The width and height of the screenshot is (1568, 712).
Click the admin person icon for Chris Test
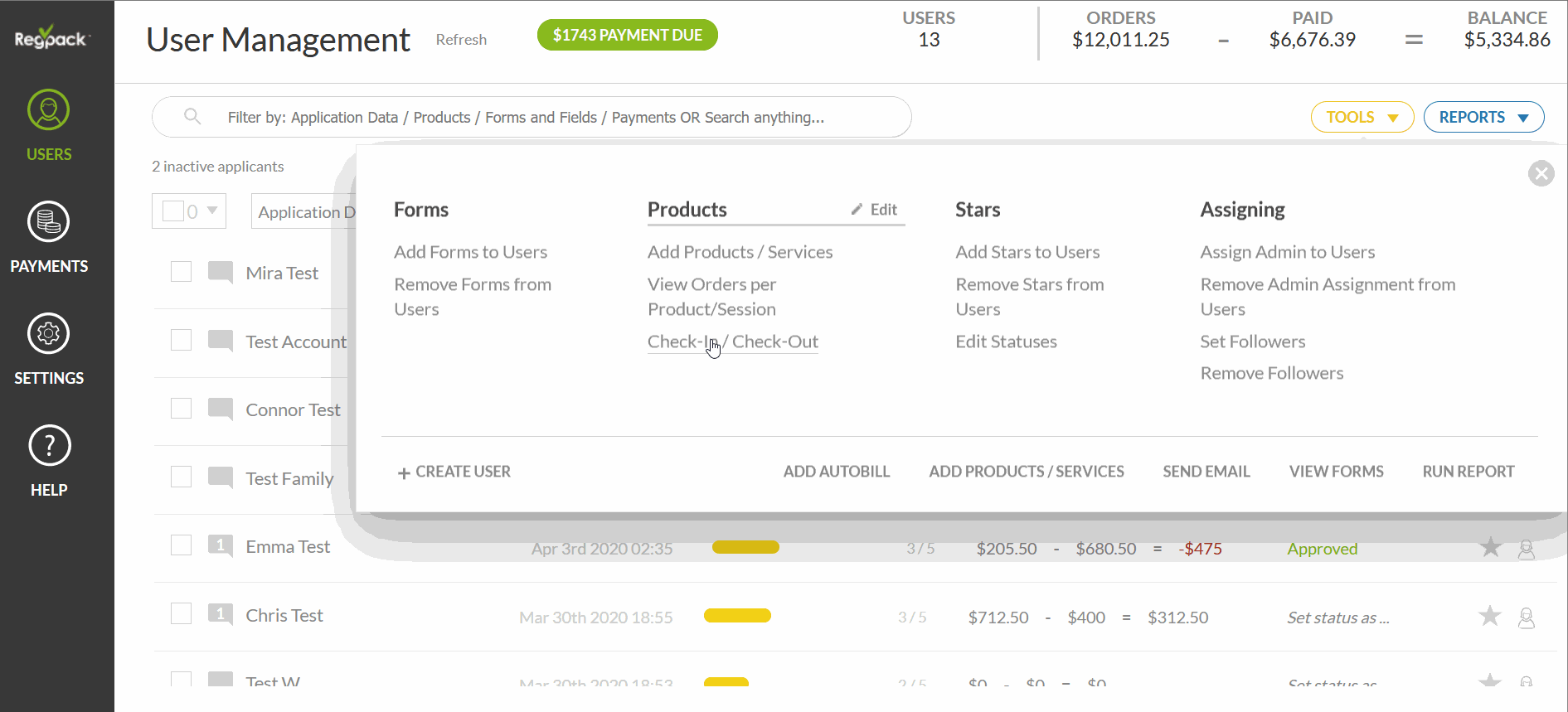[x=1526, y=618]
